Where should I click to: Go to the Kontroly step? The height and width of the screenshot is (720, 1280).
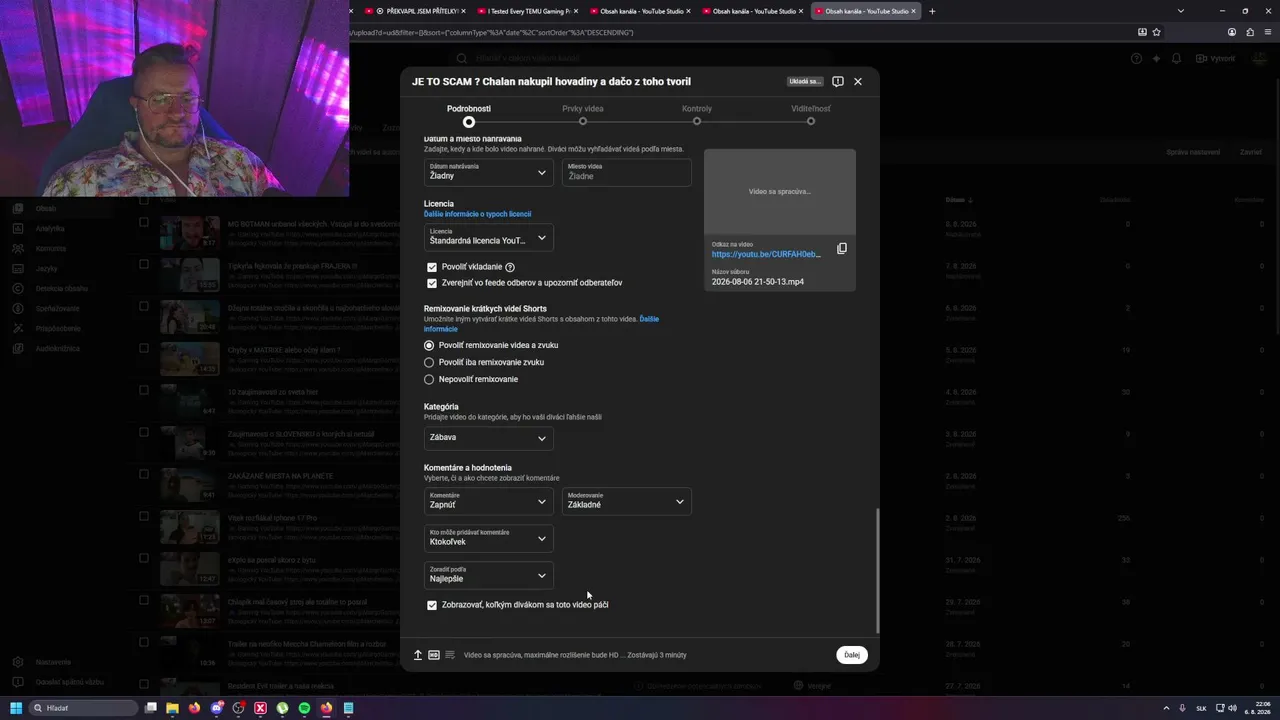697,115
